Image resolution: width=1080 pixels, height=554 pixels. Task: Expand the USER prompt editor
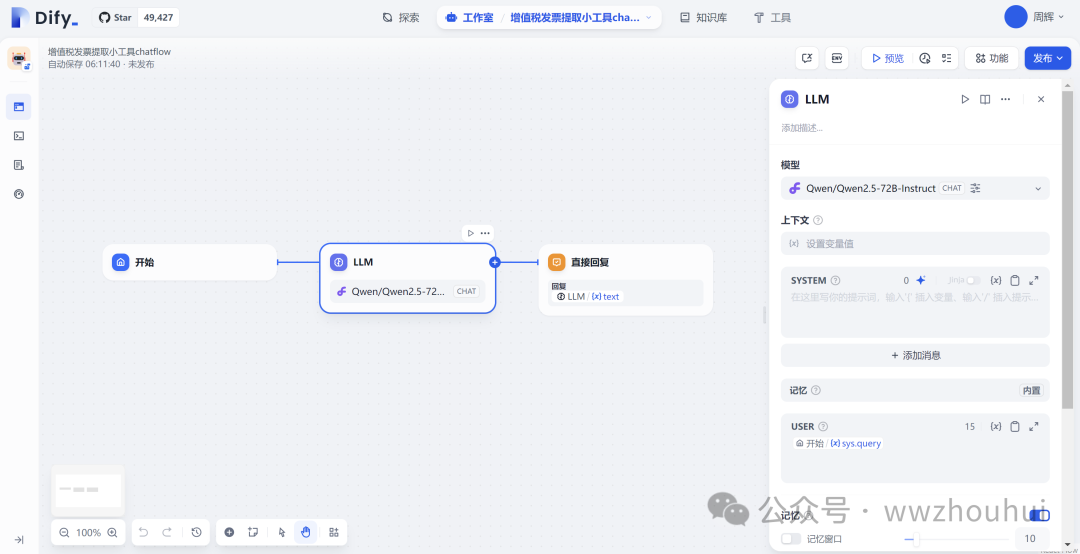1034,427
